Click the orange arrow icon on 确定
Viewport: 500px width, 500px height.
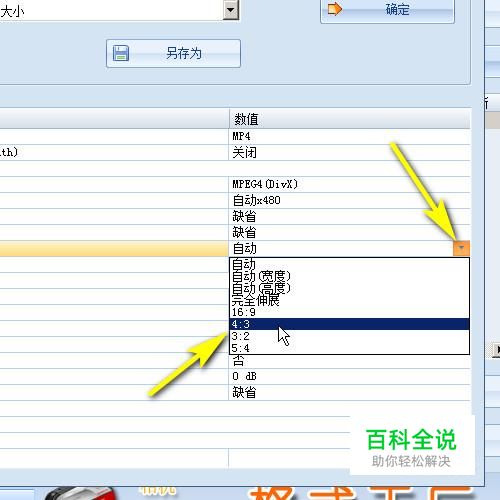[x=335, y=9]
